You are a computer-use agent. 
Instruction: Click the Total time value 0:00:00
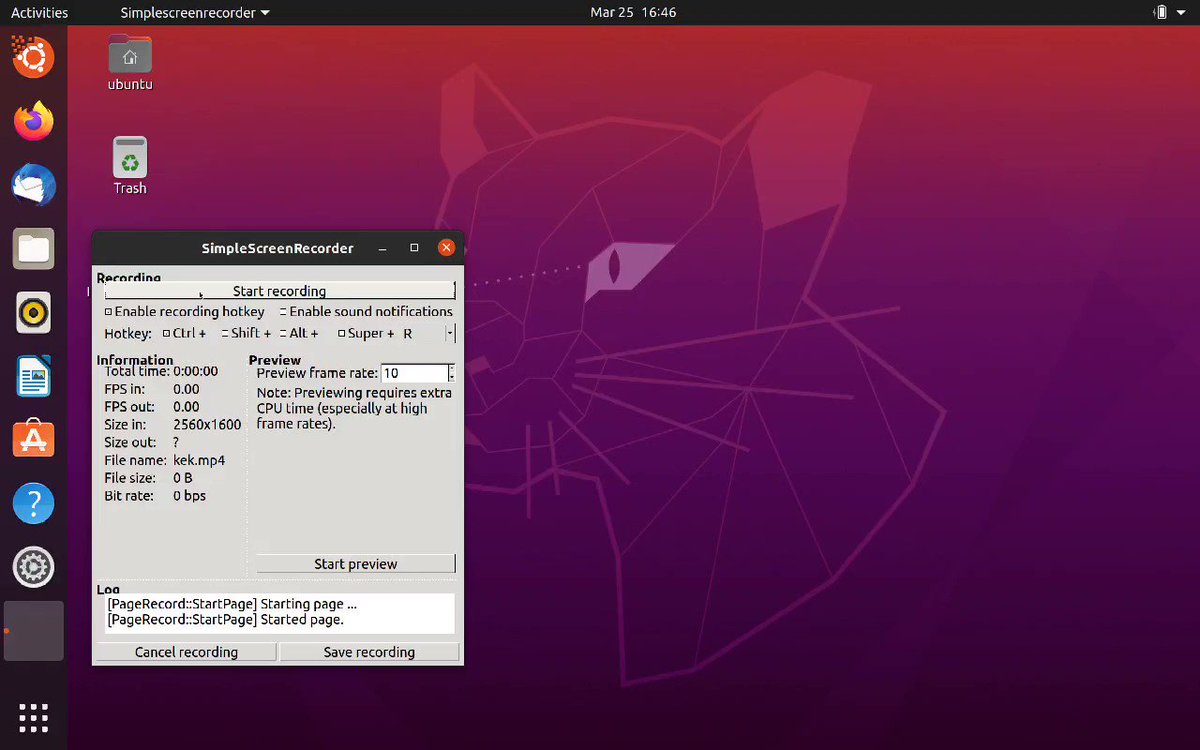(195, 371)
